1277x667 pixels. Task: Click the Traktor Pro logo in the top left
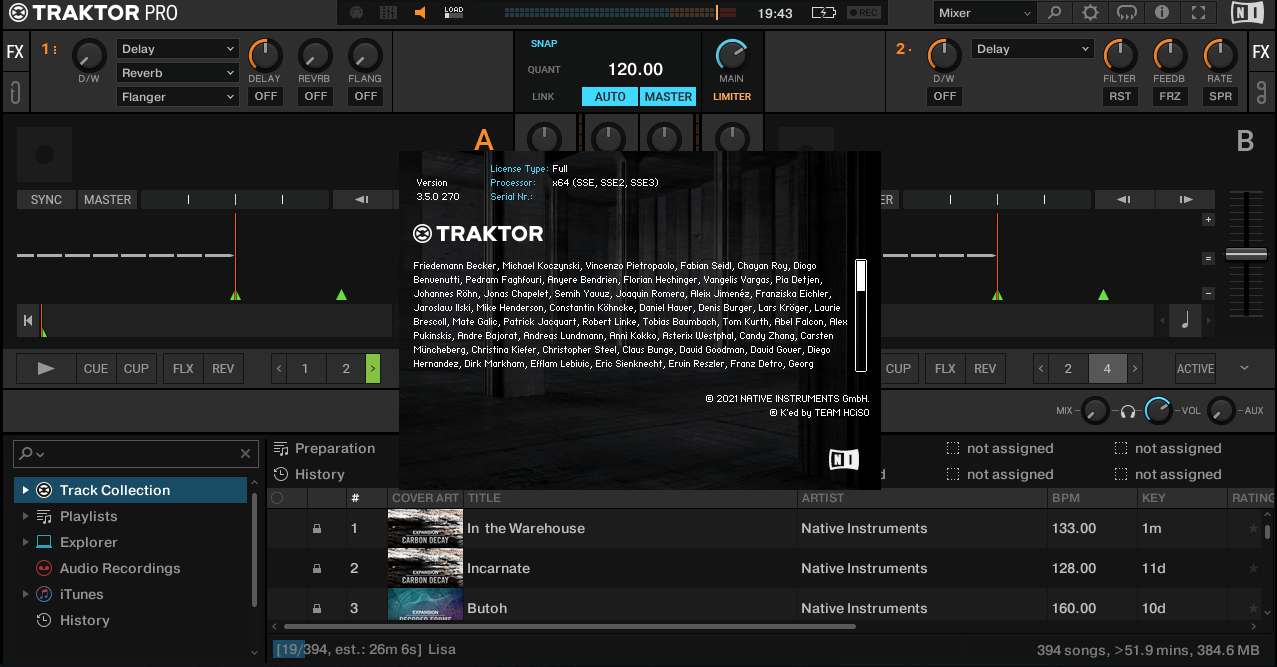point(92,13)
